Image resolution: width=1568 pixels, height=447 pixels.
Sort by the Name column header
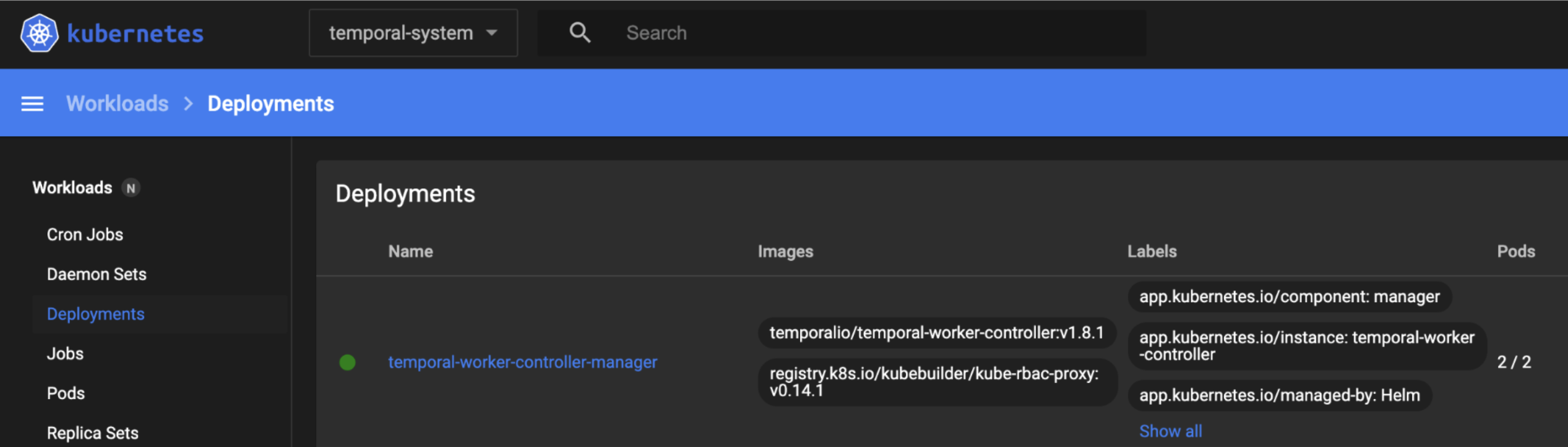click(x=411, y=252)
